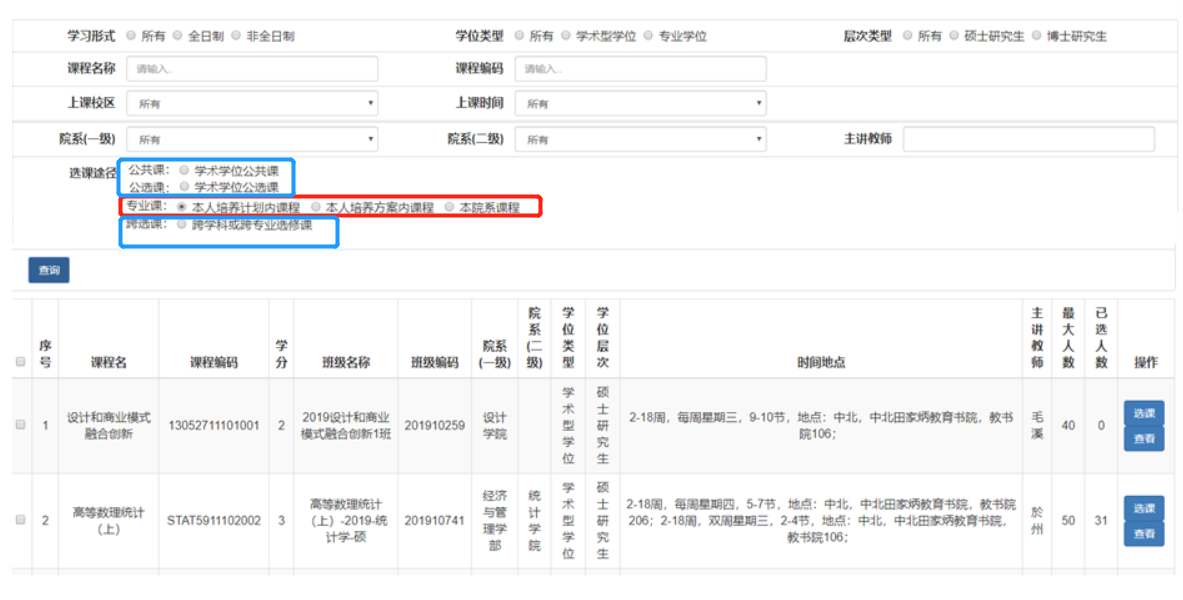The width and height of the screenshot is (1183, 600).
Task: Choose 专业学位 degree type radio
Action: click(648, 36)
